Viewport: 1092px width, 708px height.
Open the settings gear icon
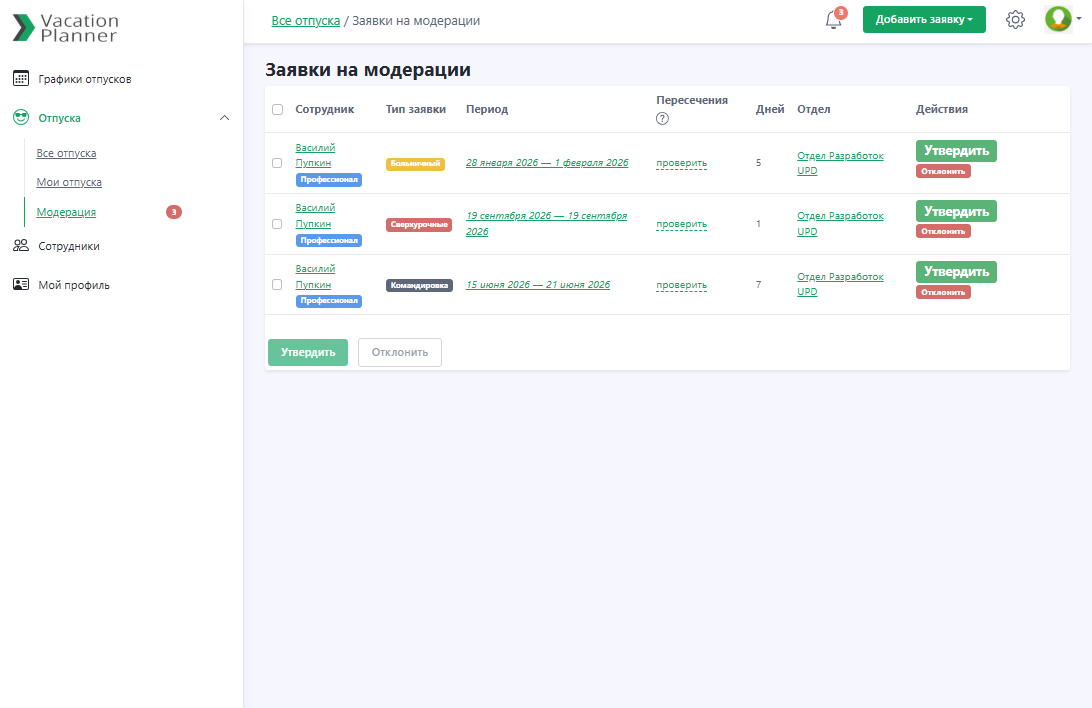tap(1015, 20)
